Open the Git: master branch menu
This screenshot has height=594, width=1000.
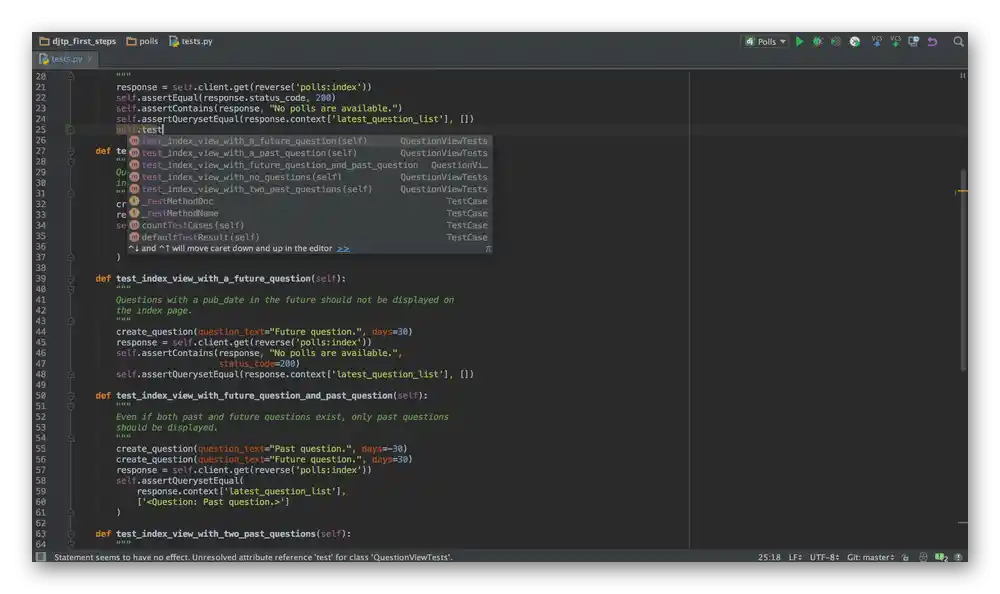coord(871,557)
